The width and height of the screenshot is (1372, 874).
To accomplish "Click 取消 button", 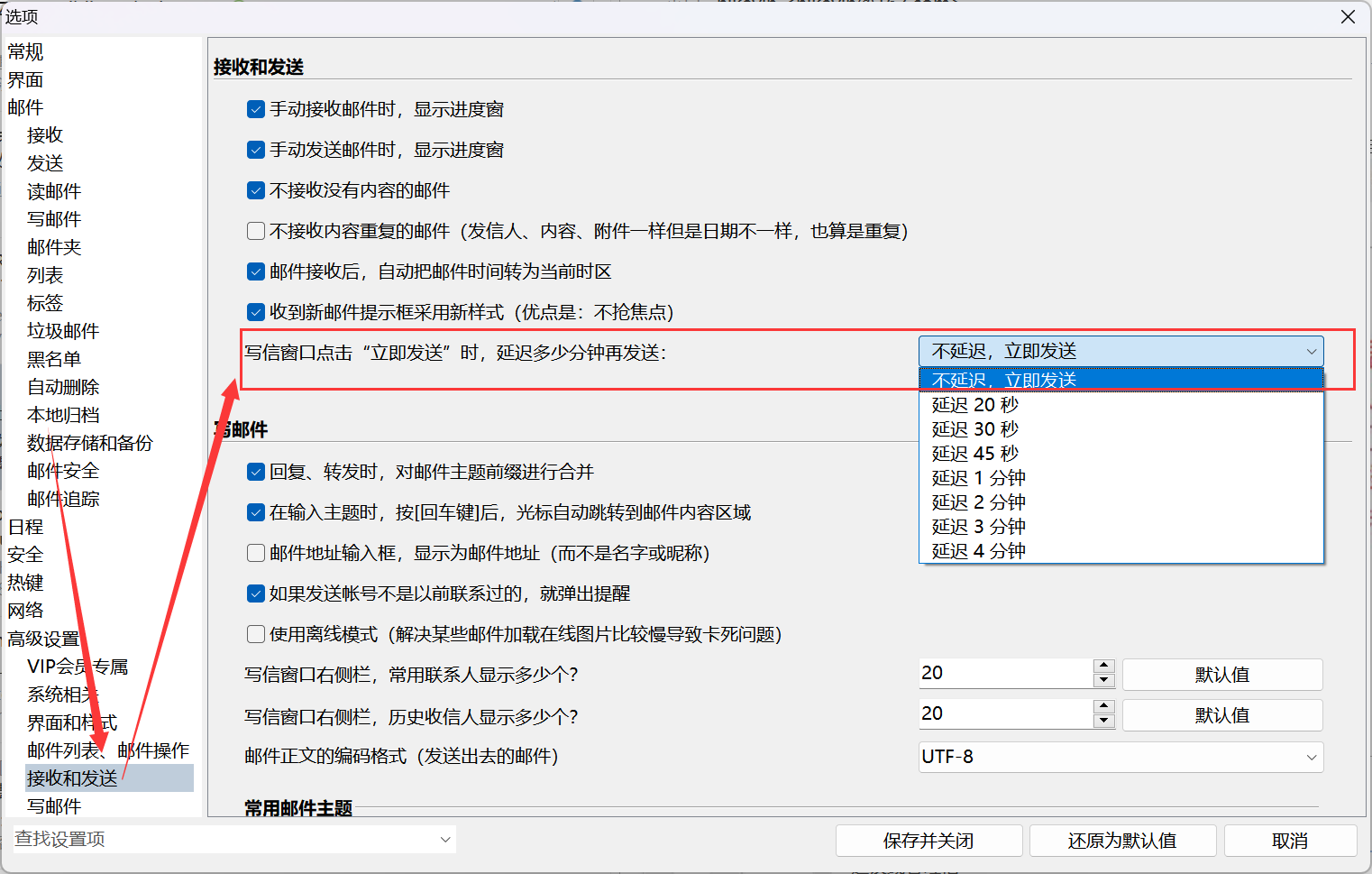I will coord(1290,841).
